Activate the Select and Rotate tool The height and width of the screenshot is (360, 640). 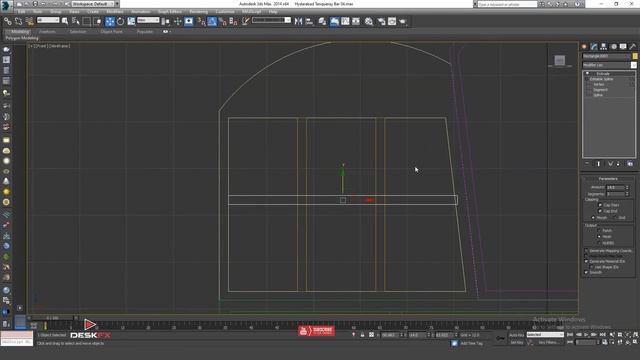pyautogui.click(x=120, y=21)
